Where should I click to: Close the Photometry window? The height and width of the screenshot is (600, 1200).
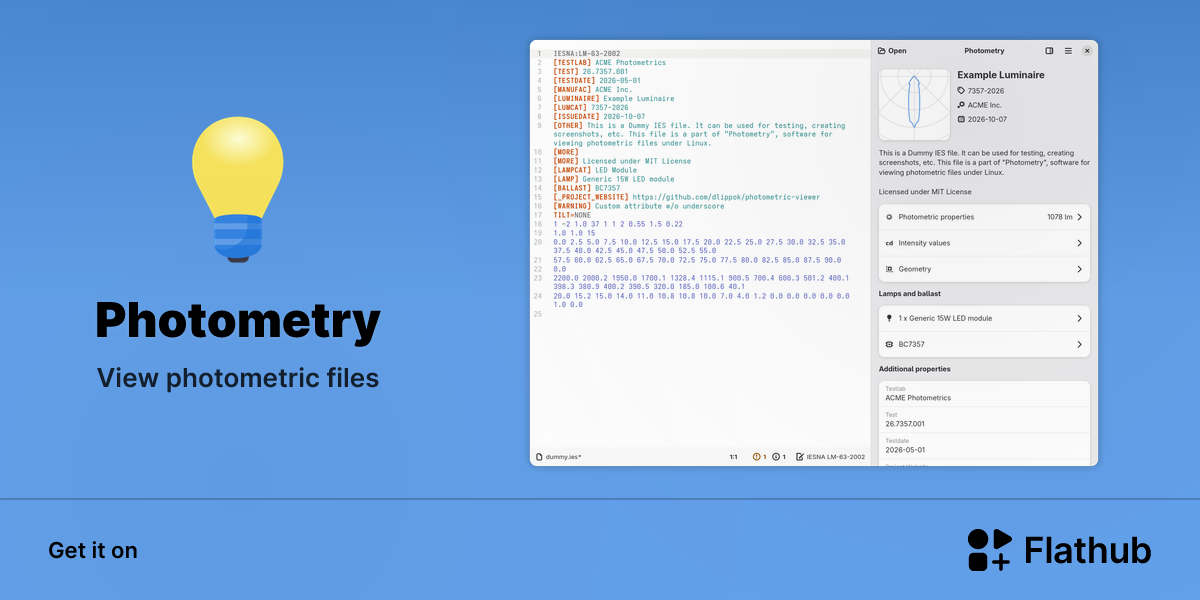(x=1087, y=51)
